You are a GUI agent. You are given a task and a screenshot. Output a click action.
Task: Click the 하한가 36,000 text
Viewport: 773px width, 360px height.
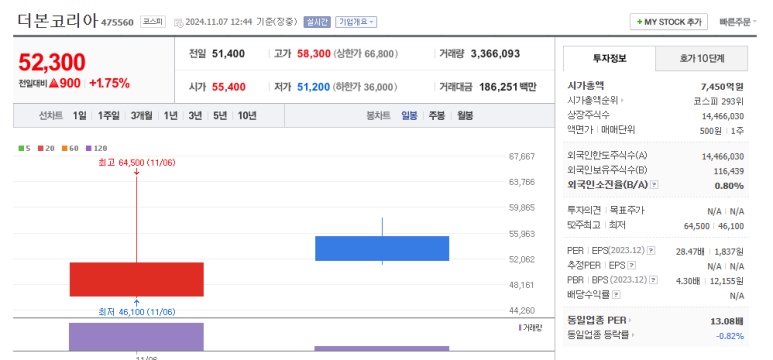point(365,87)
